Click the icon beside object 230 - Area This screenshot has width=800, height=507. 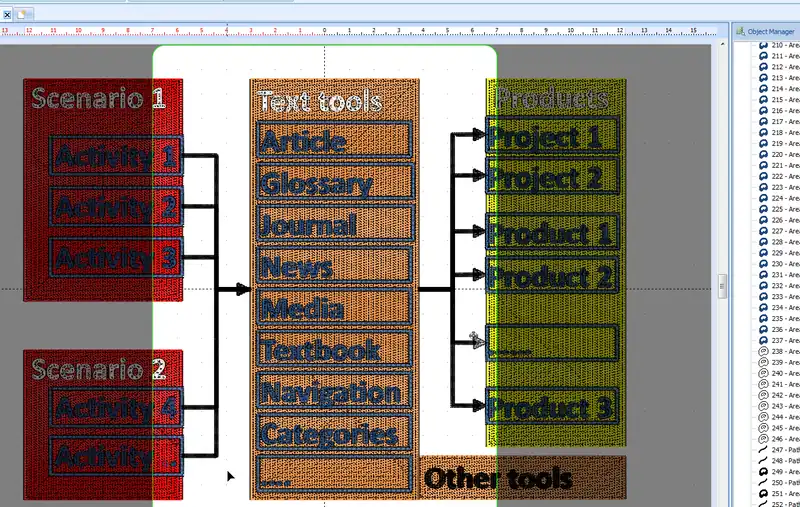click(x=763, y=264)
